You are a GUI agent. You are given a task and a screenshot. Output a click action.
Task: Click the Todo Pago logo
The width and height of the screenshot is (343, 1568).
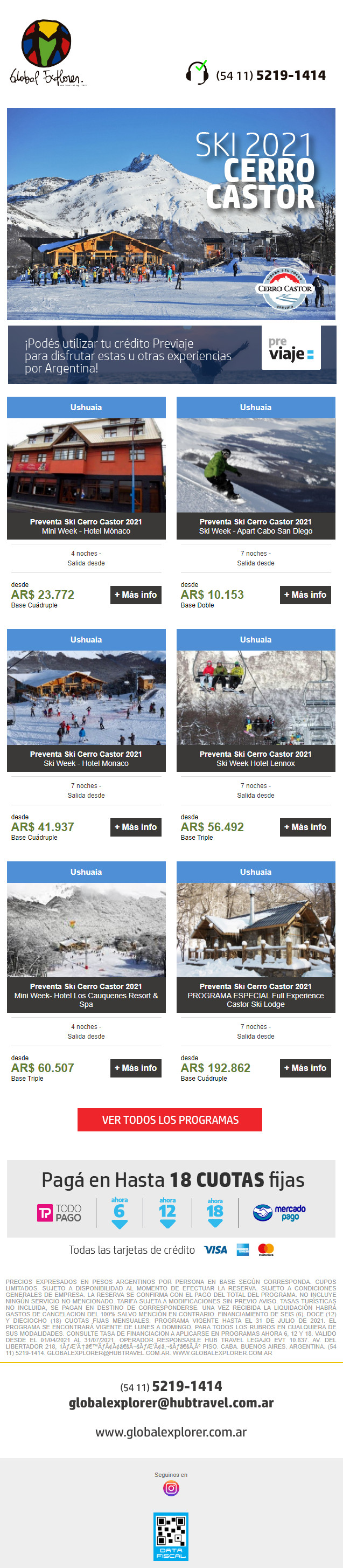coord(59,1213)
